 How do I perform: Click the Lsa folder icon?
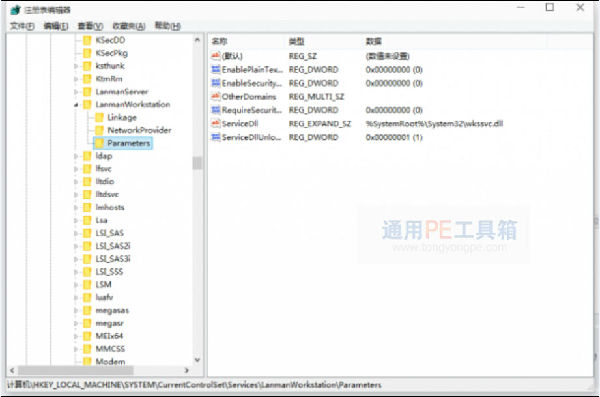click(x=87, y=221)
